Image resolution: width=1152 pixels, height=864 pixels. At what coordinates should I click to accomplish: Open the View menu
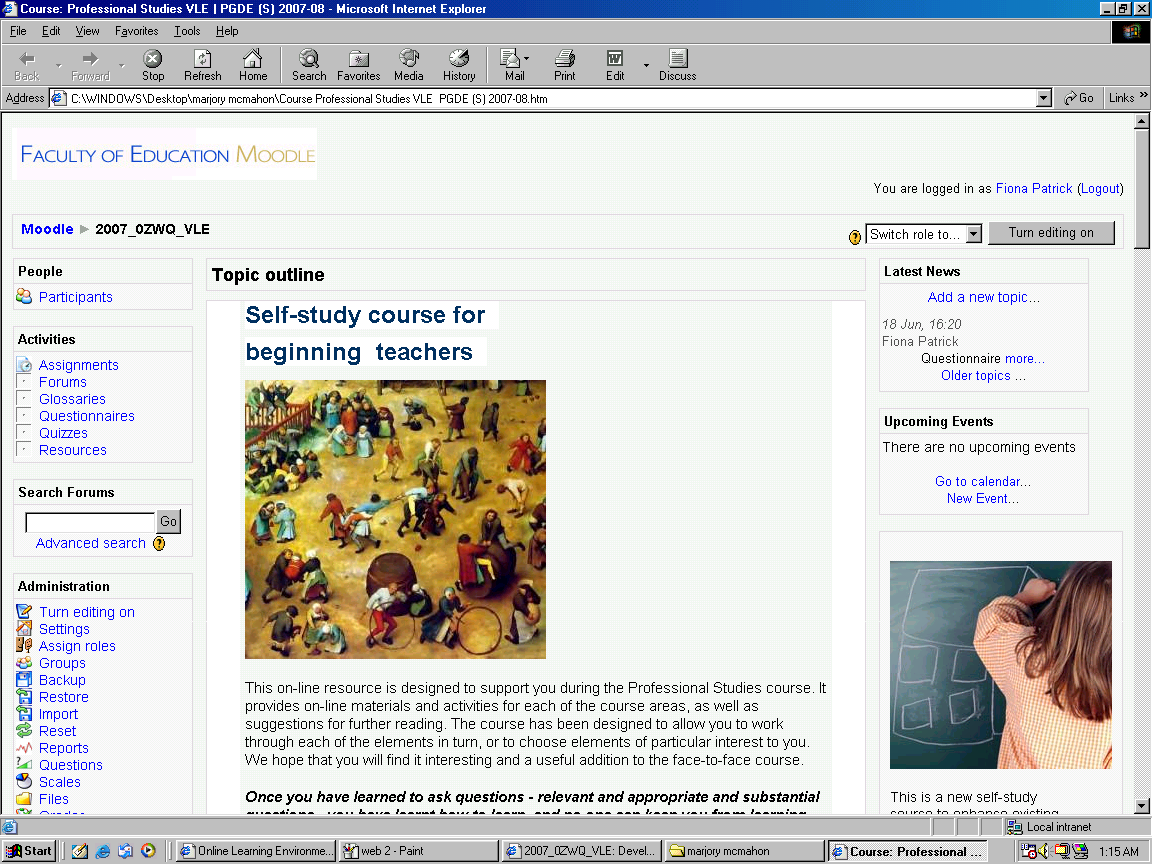(87, 31)
